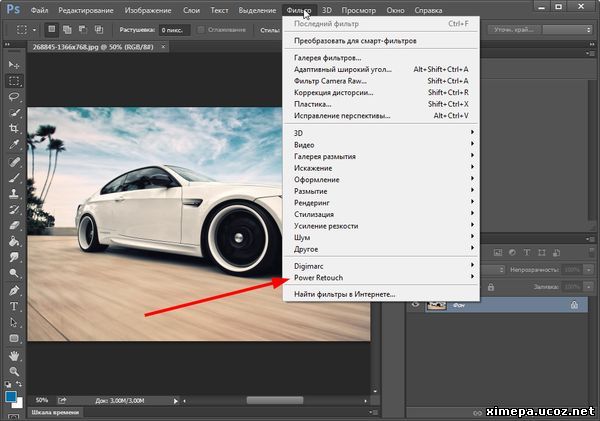This screenshot has width=600, height=421.
Task: Select the Crop tool
Action: [x=14, y=129]
